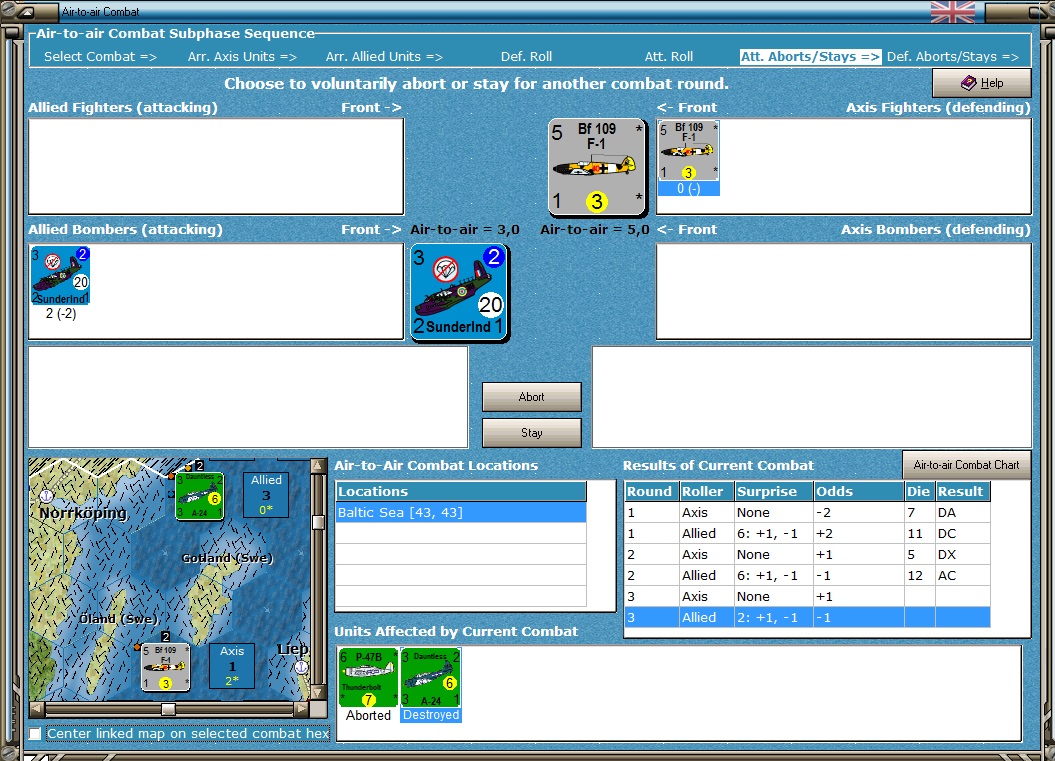Click the Öland (Swe) label on map
The image size is (1055, 761).
(119, 618)
